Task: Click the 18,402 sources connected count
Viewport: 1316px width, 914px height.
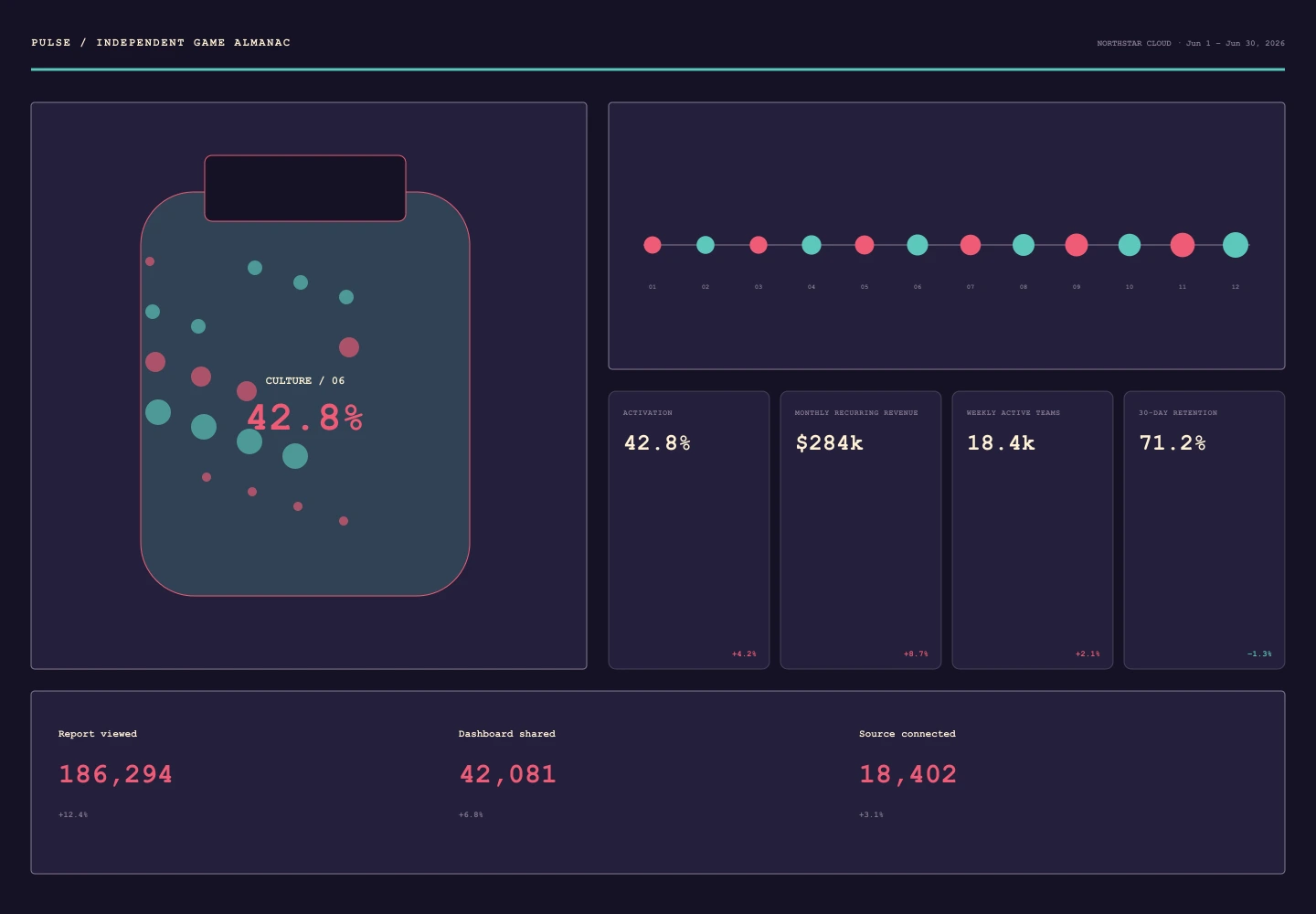Action: 907,774
